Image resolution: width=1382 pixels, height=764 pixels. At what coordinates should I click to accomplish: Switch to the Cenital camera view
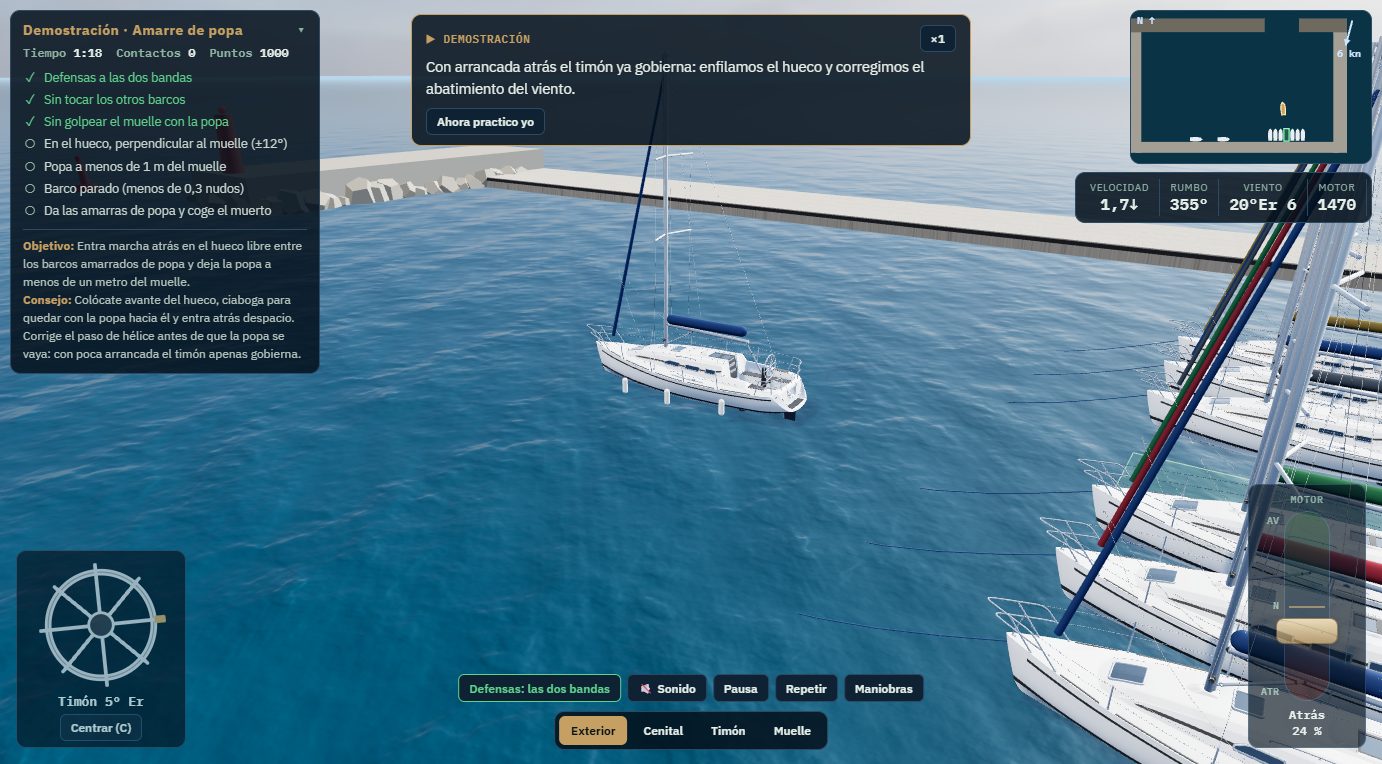click(663, 731)
